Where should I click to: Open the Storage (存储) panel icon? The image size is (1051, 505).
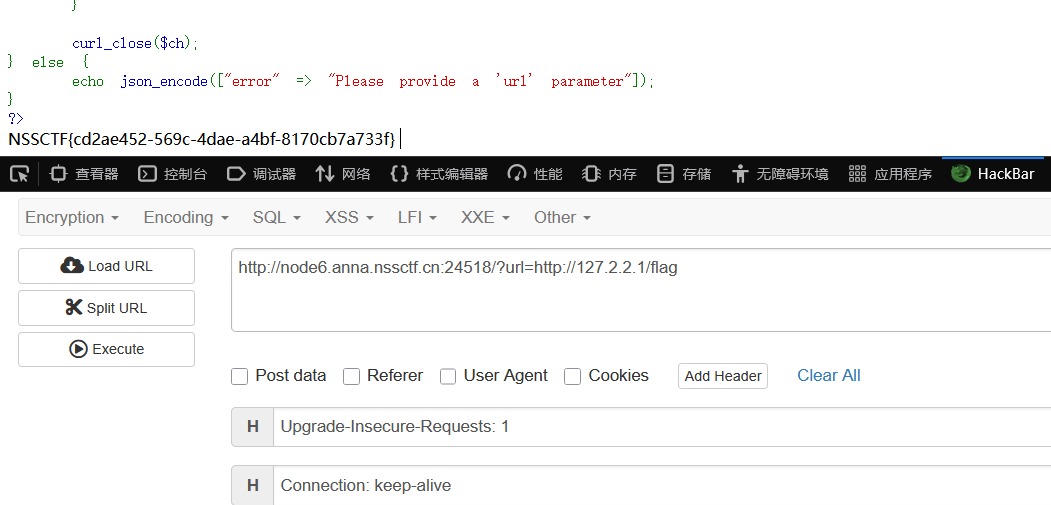click(x=665, y=174)
